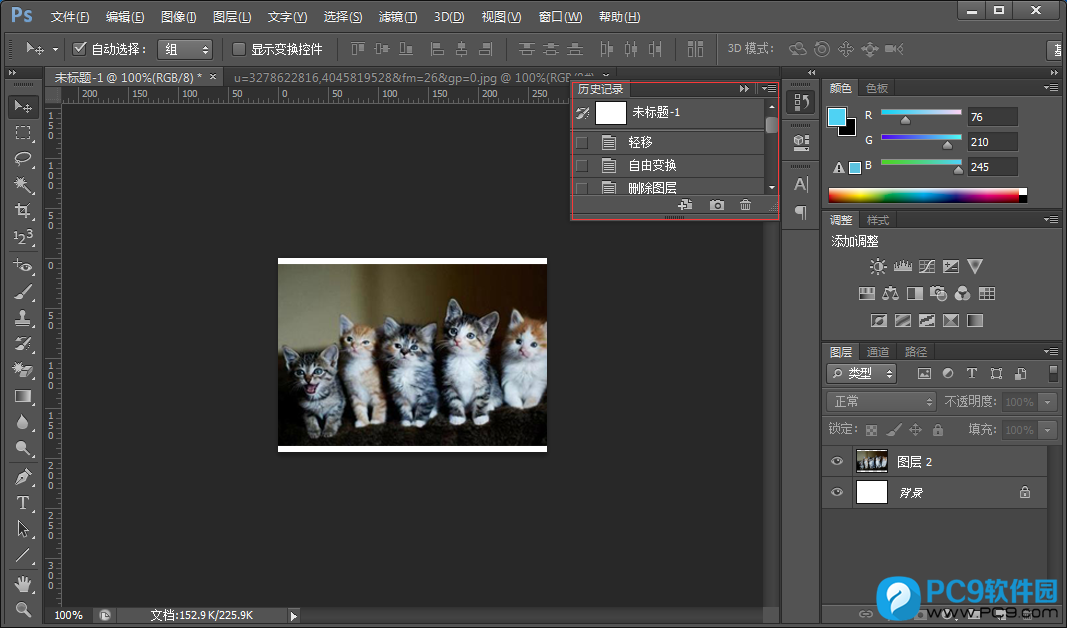Create new document from current state

(x=685, y=205)
